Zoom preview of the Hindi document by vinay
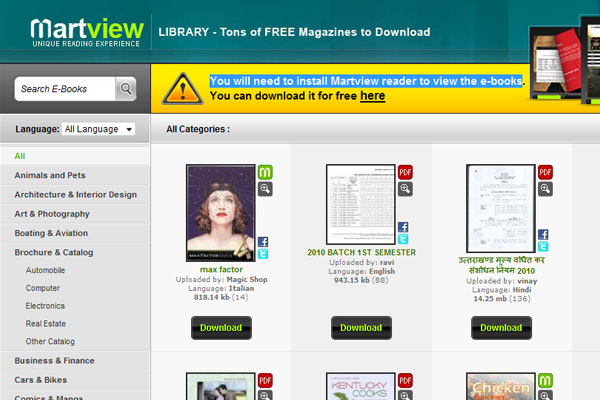 click(545, 189)
